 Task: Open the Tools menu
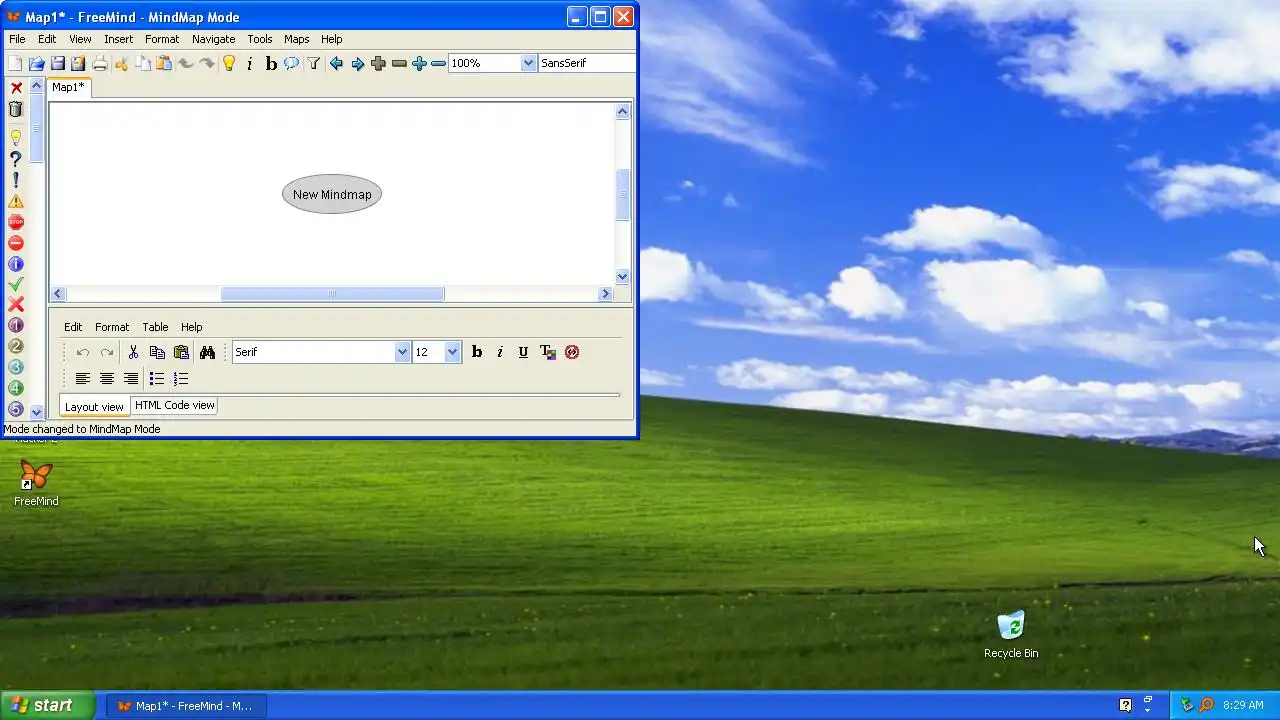[260, 39]
